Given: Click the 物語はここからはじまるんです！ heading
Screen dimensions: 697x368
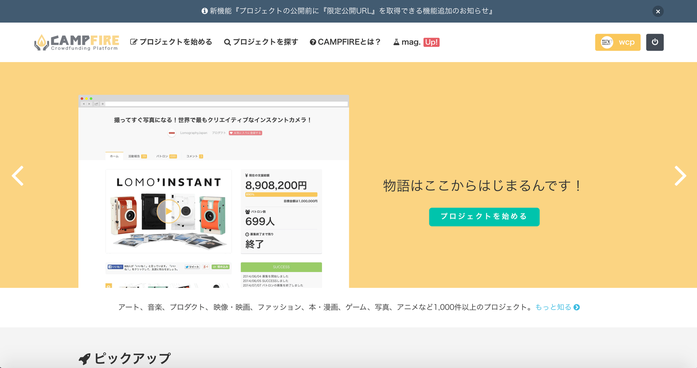Looking at the screenshot, I should pos(484,186).
